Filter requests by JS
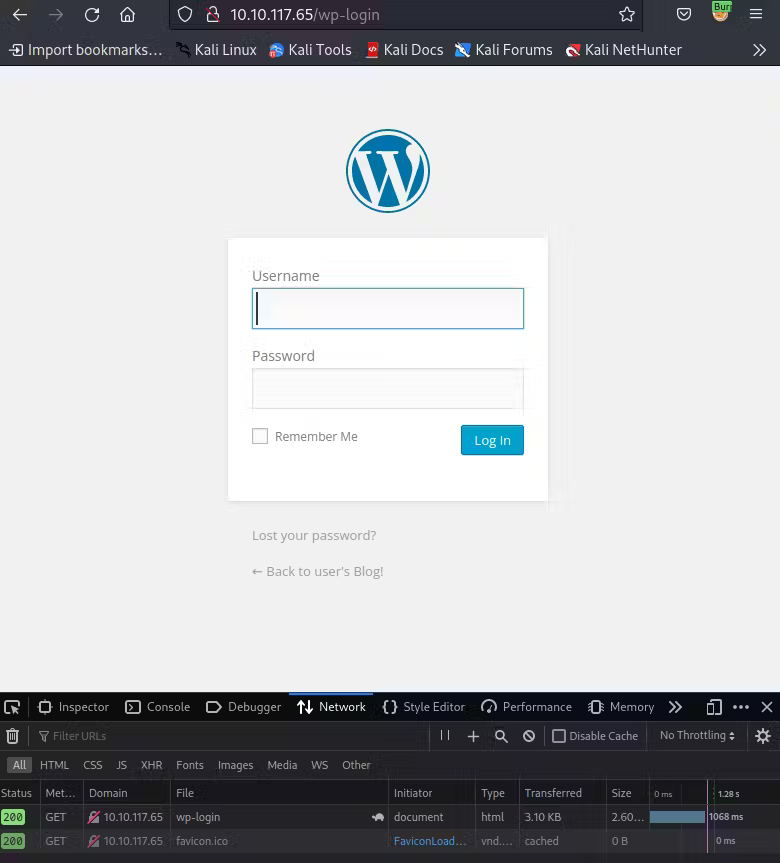 click(x=122, y=765)
